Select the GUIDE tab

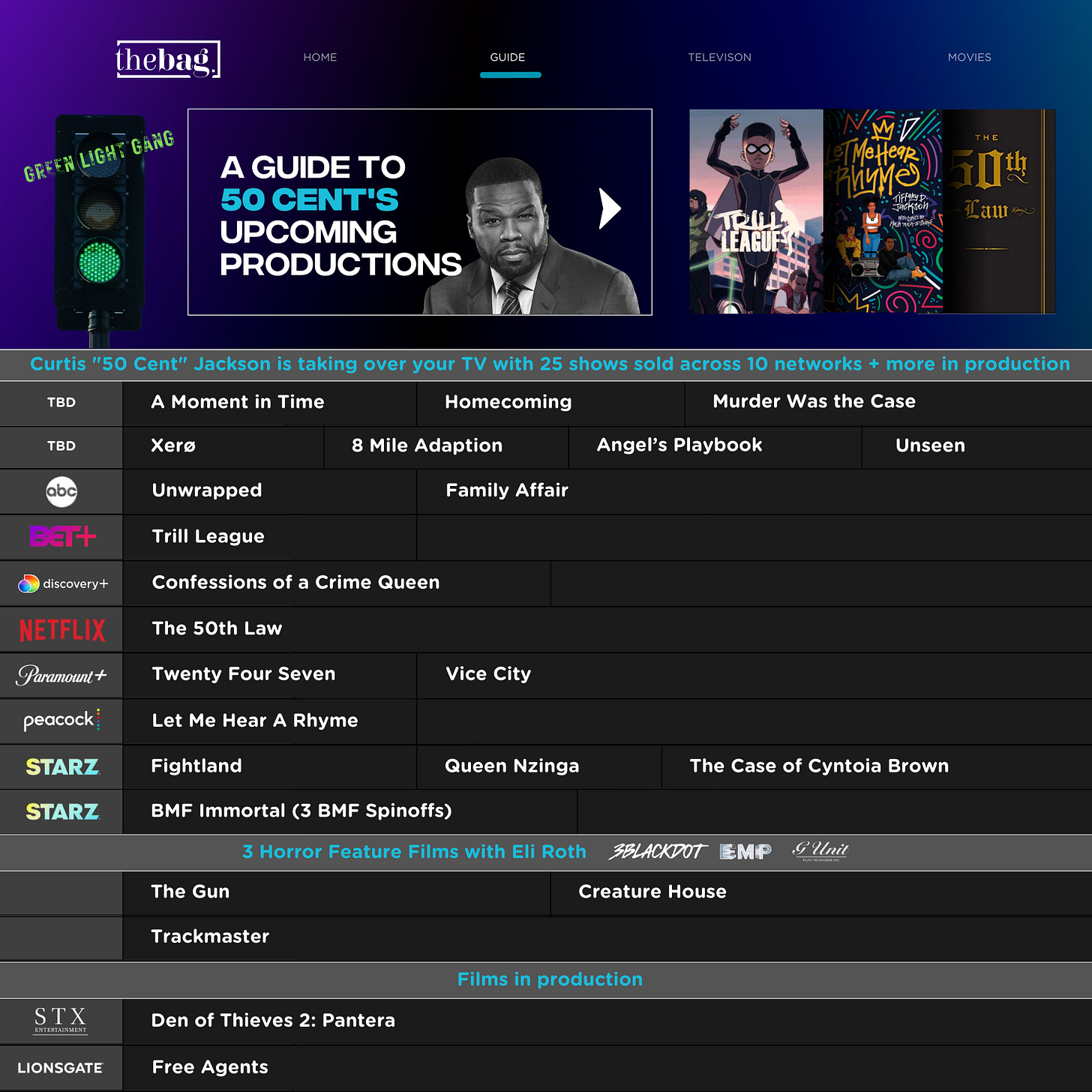click(x=508, y=57)
